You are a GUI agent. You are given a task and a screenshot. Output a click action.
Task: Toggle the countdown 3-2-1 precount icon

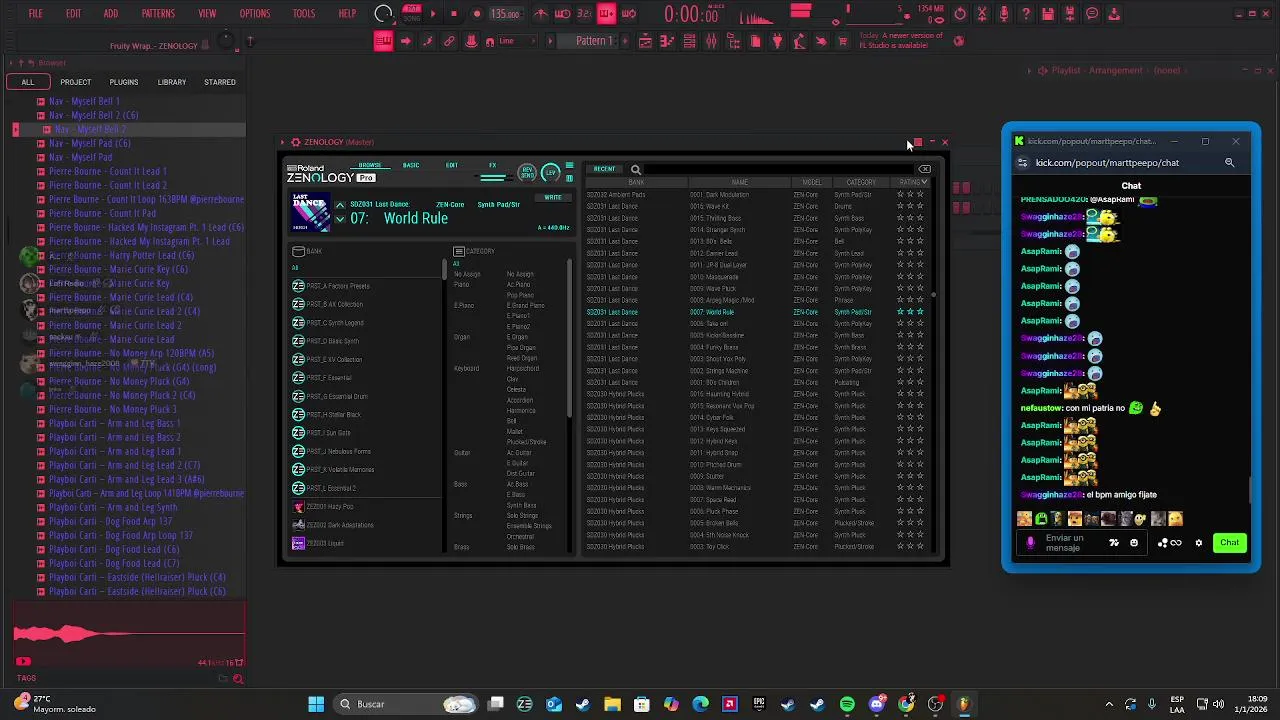tap(584, 13)
